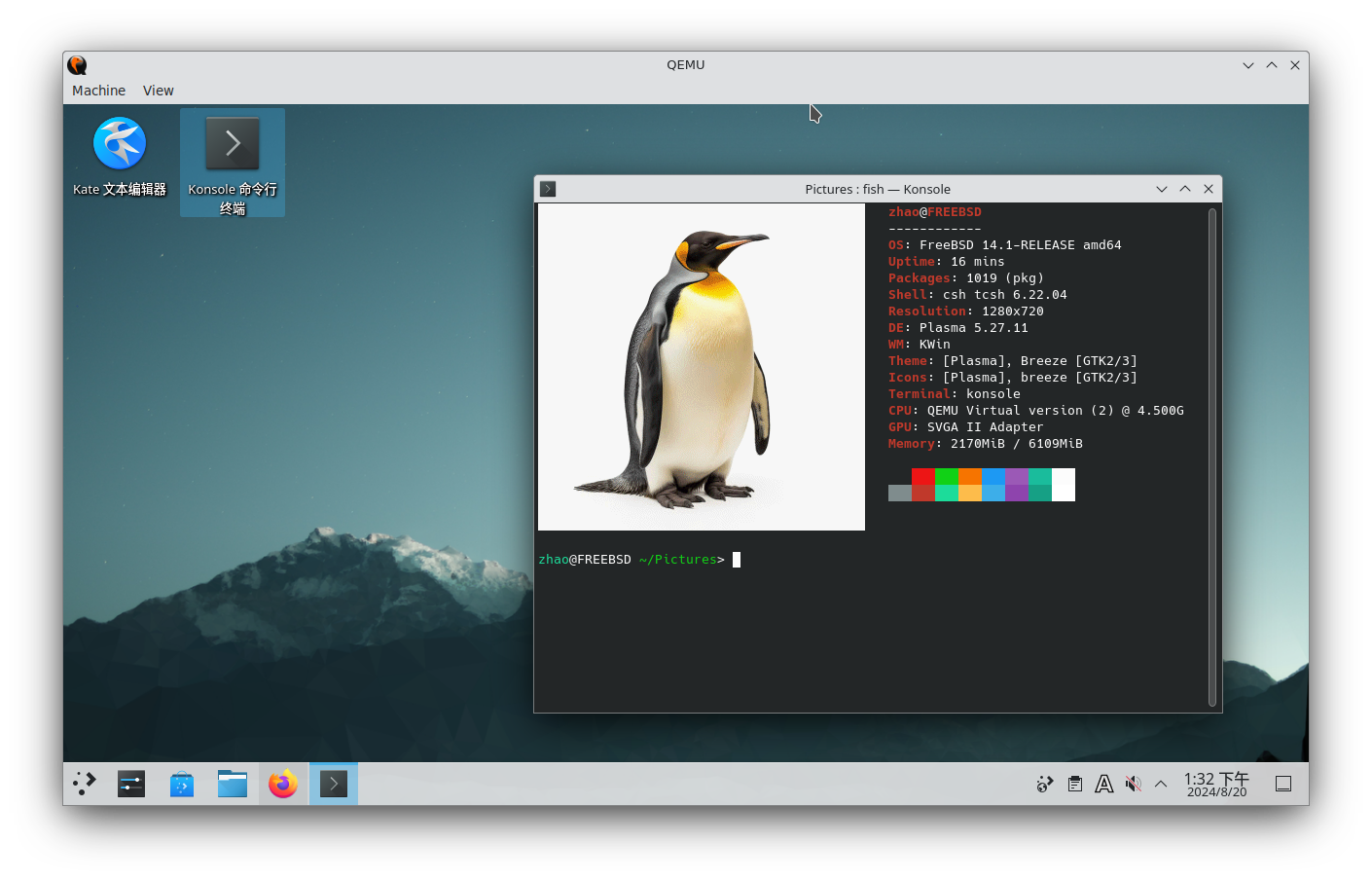Open the Machine menu in QEMU
Image resolution: width=1372 pixels, height=880 pixels.
97,90
